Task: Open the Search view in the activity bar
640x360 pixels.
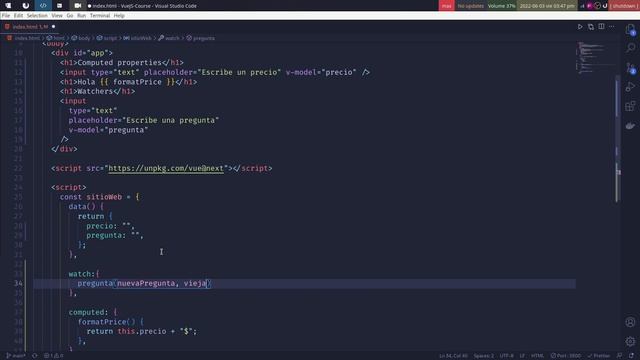Action: tap(630, 48)
